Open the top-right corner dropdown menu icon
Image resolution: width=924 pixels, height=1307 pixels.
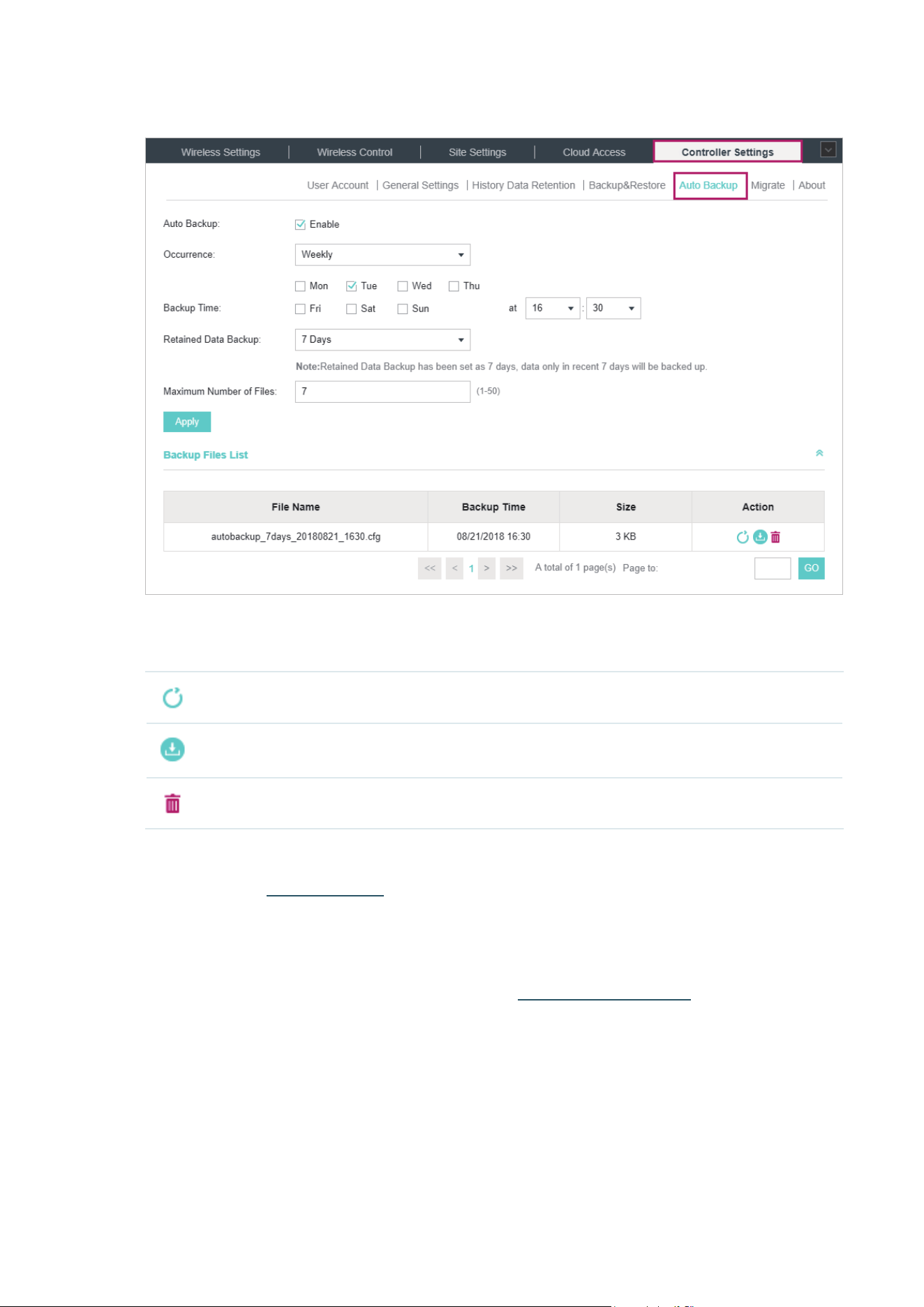pos(828,149)
